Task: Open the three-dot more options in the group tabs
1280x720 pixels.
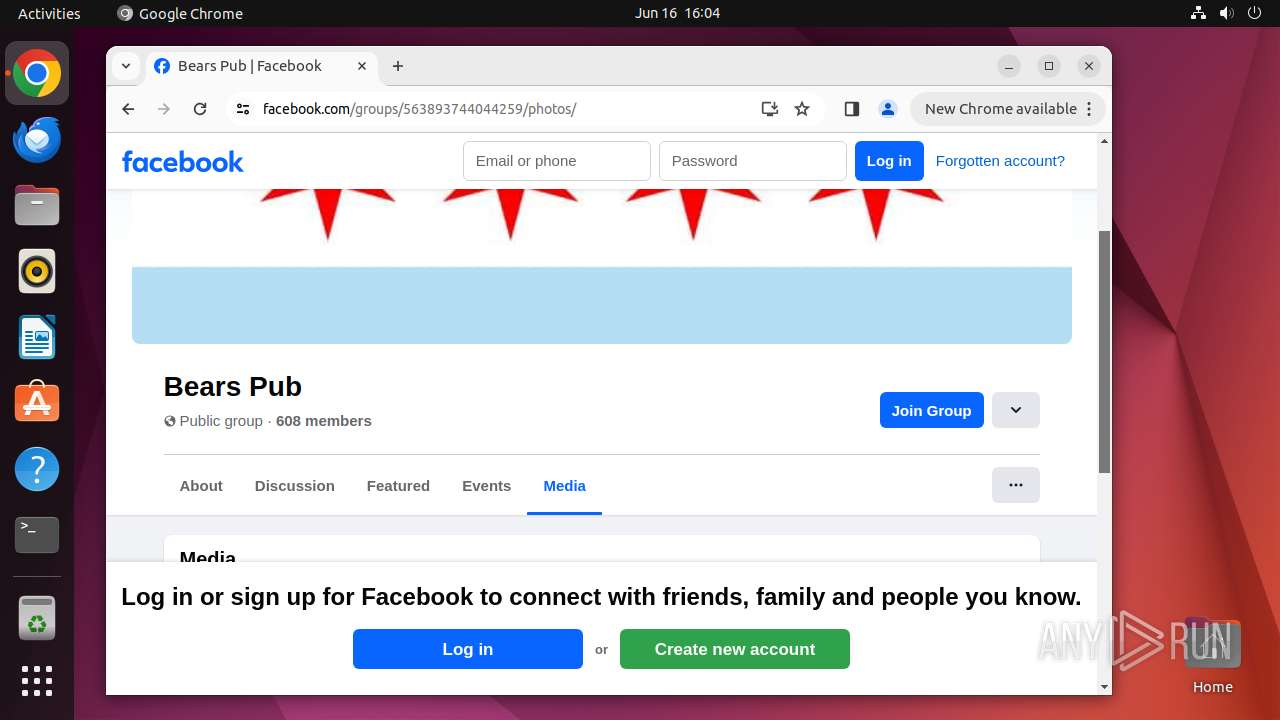Action: point(1016,485)
